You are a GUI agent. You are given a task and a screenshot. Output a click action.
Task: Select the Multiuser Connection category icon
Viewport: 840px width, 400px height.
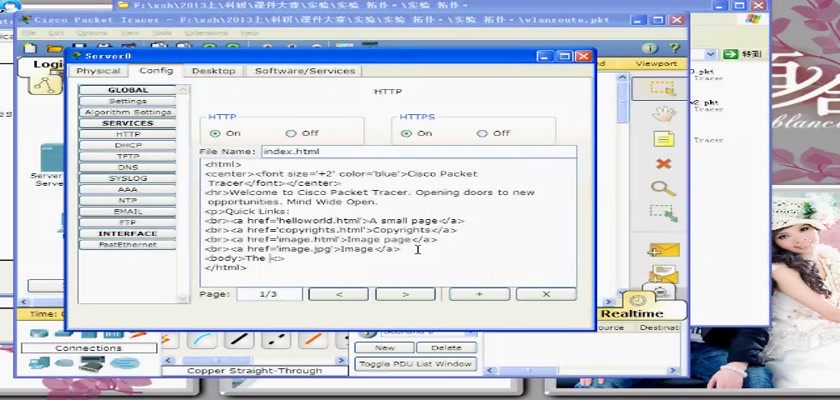click(x=125, y=364)
